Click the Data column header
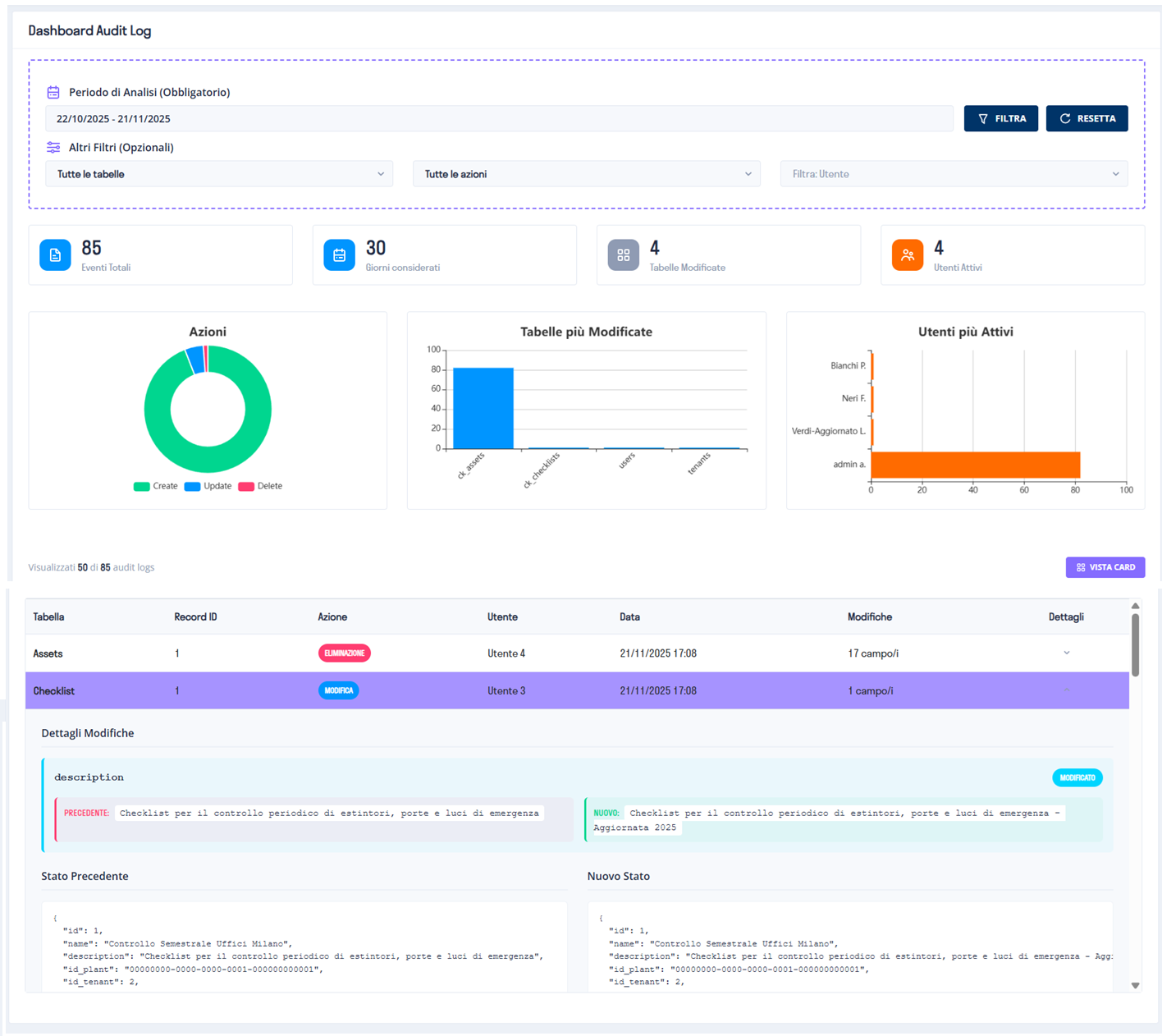The width and height of the screenshot is (1162, 1036). pyautogui.click(x=629, y=617)
